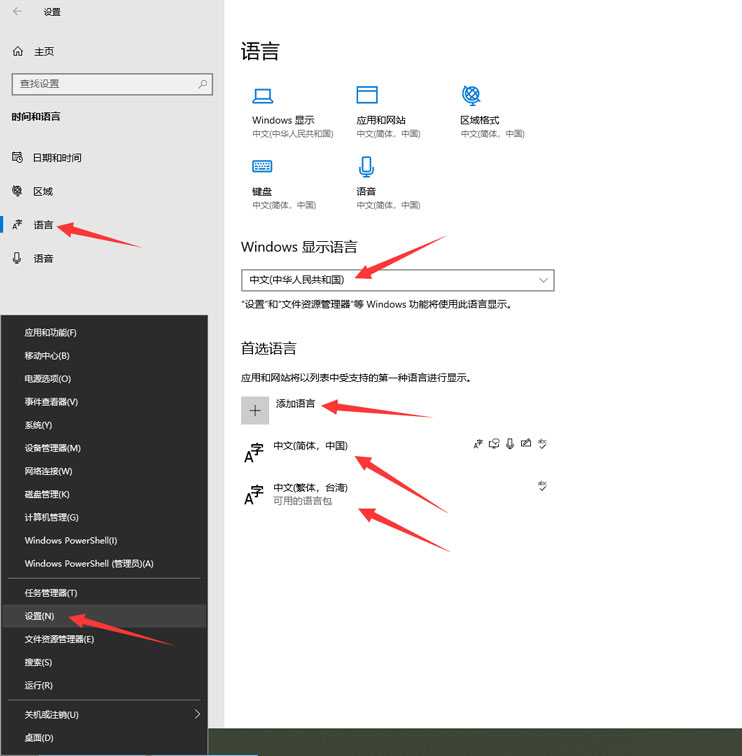This screenshot has height=756, width=742.
Task: Click the 应用和网站 tile label
Action: 381,120
